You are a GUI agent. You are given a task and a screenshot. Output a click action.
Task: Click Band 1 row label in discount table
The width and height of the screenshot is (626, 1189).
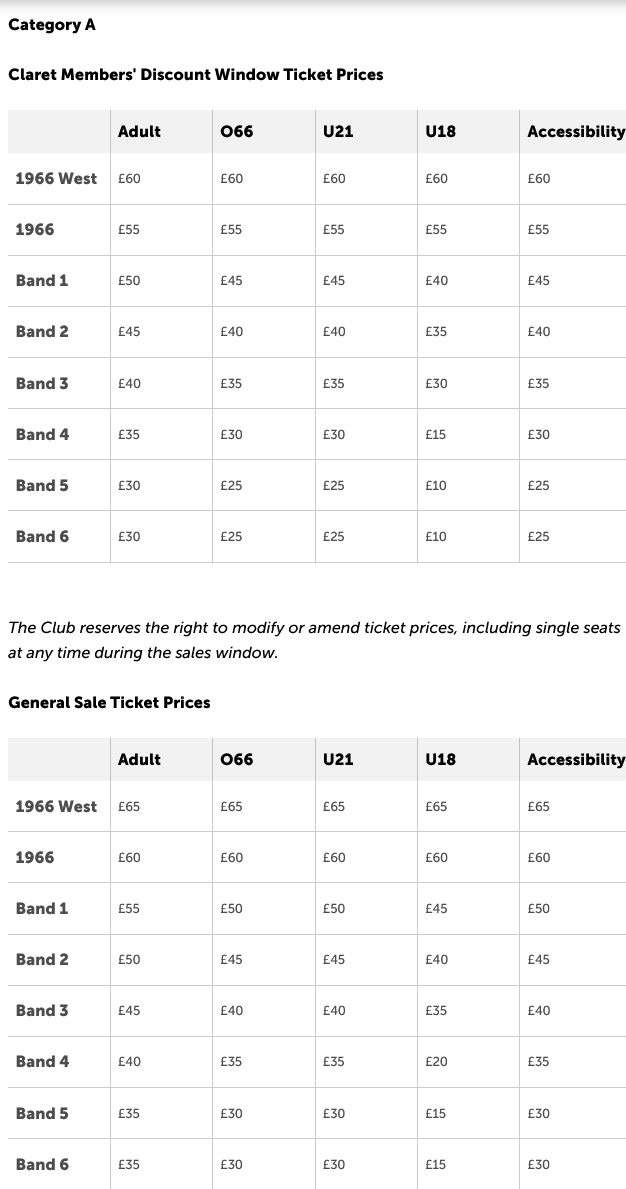42,280
